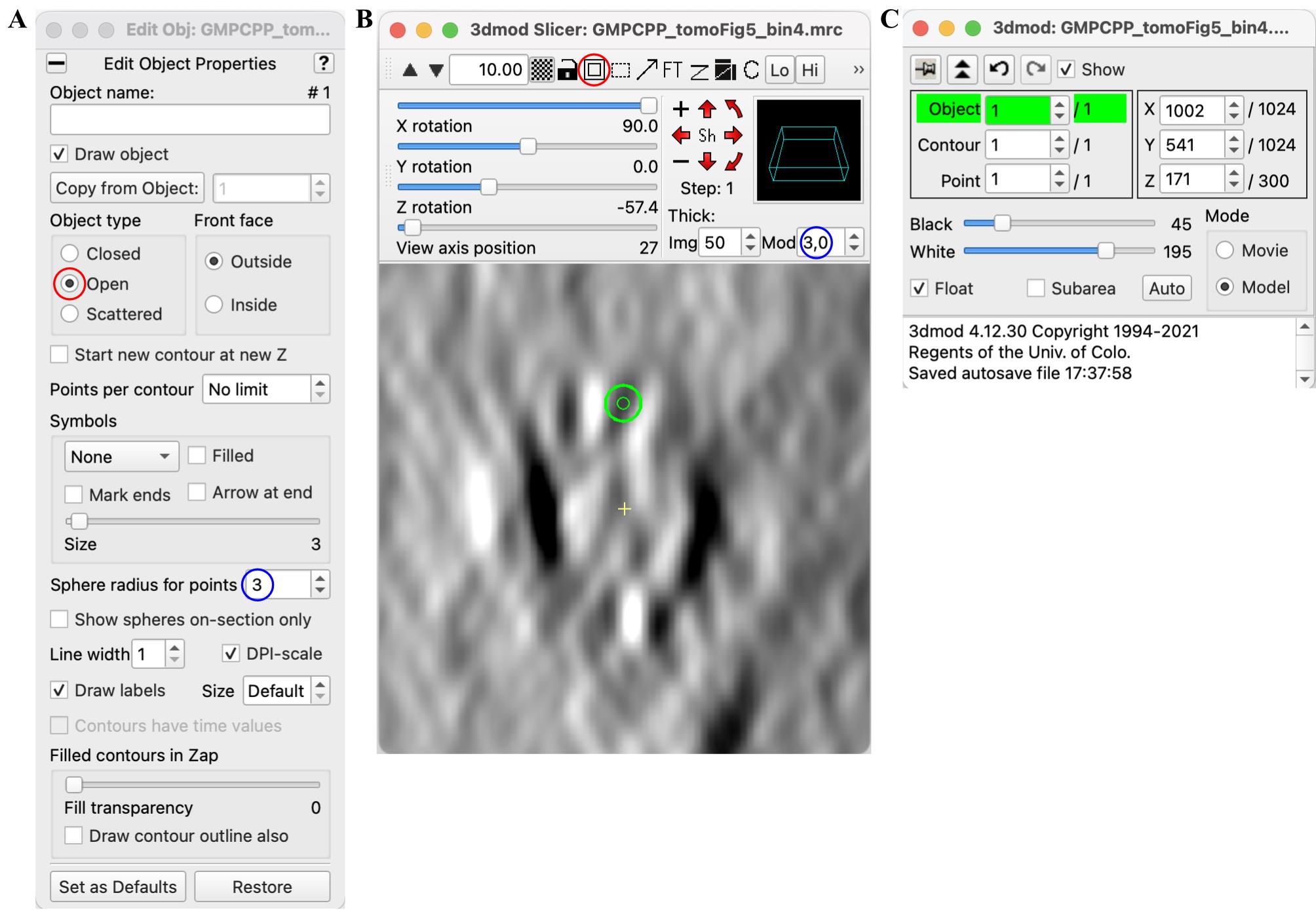Uncheck the Float checkbox
This screenshot has height=910, width=1316.
(919, 288)
